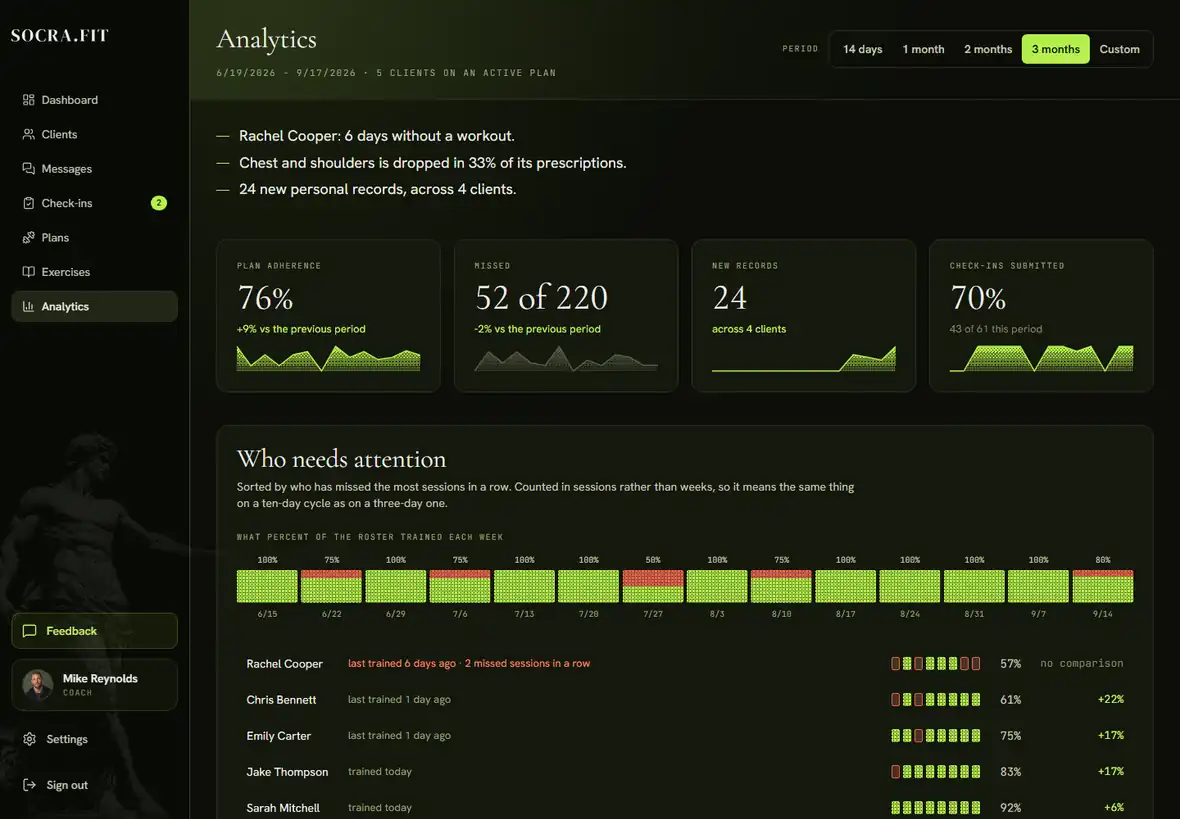The width and height of the screenshot is (1180, 819).
Task: Open the Missed 52 of 220 card
Action: click(566, 315)
